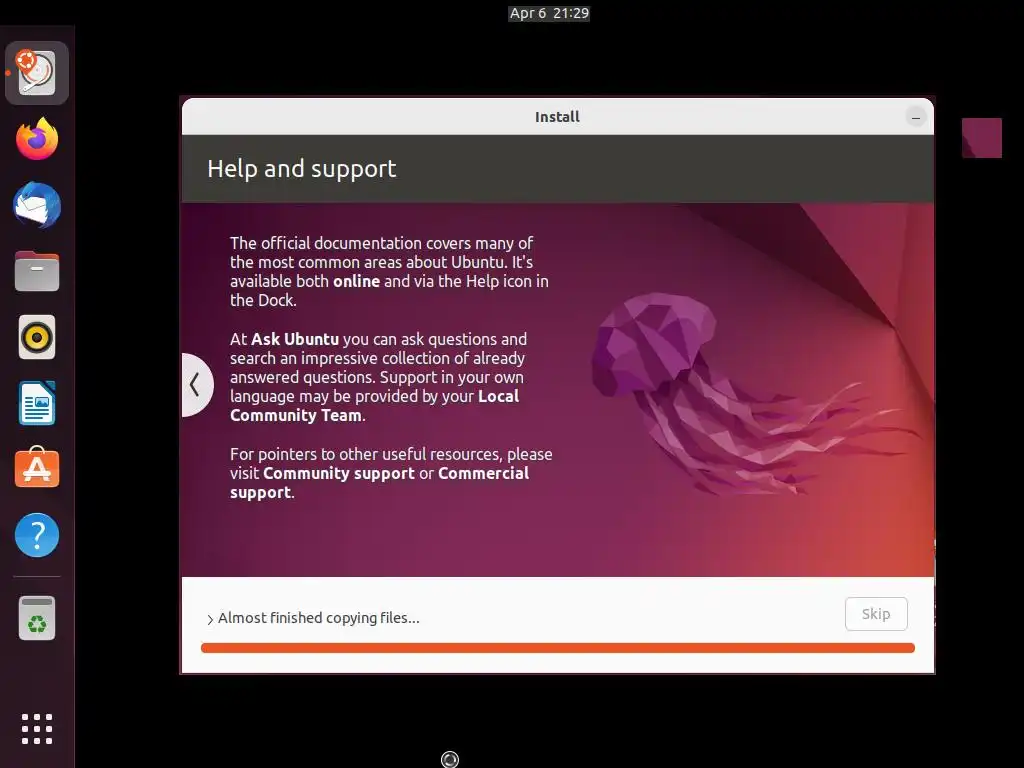Visit the Community support link
Screen dimensions: 1024x768
(x=339, y=473)
